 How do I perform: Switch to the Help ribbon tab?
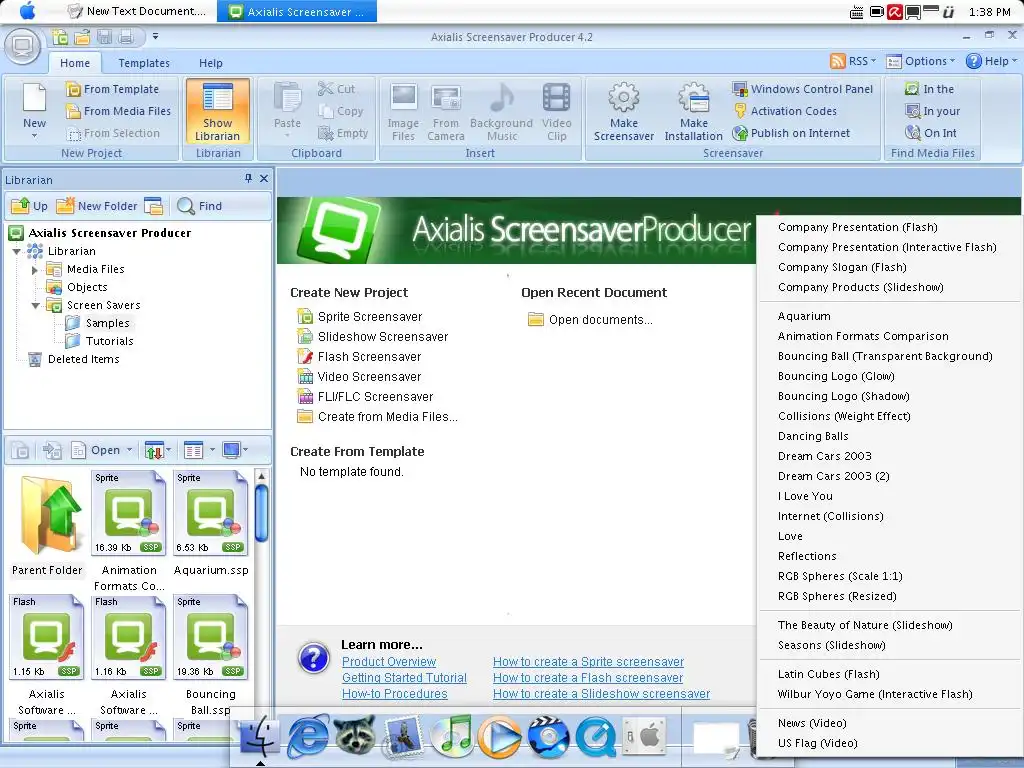pyautogui.click(x=210, y=63)
